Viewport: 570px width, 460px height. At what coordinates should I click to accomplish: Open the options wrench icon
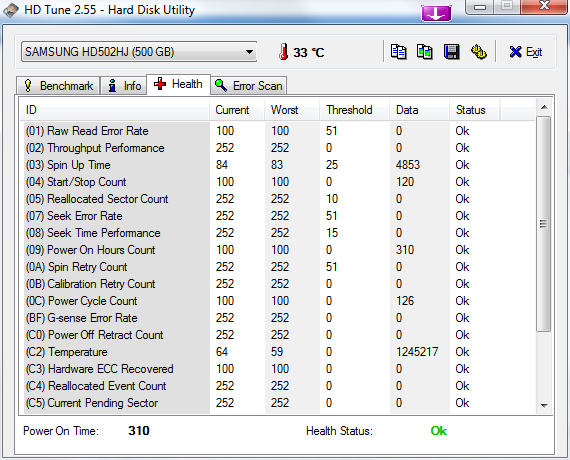coord(478,52)
